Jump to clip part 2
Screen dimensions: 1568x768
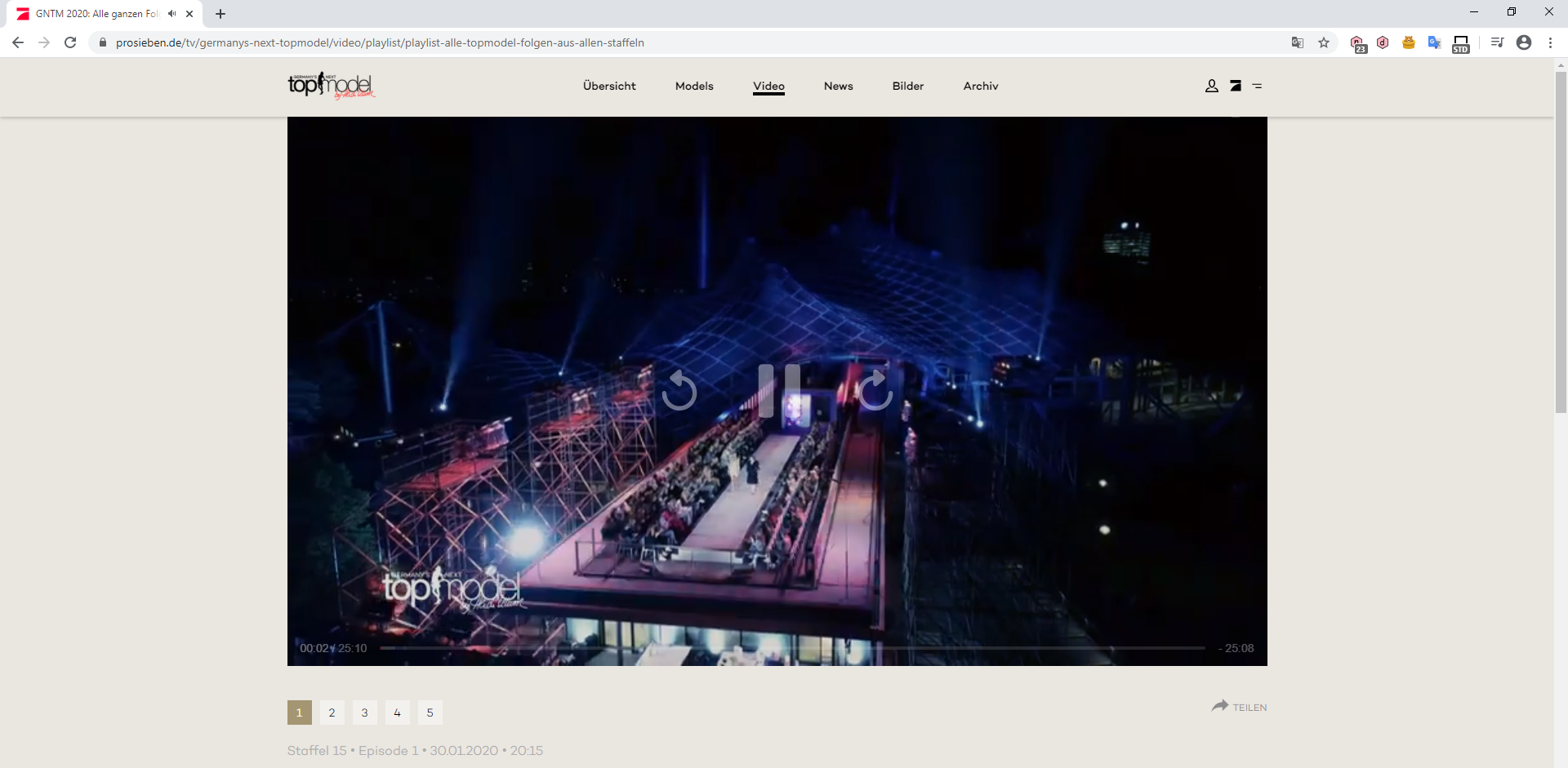point(332,713)
